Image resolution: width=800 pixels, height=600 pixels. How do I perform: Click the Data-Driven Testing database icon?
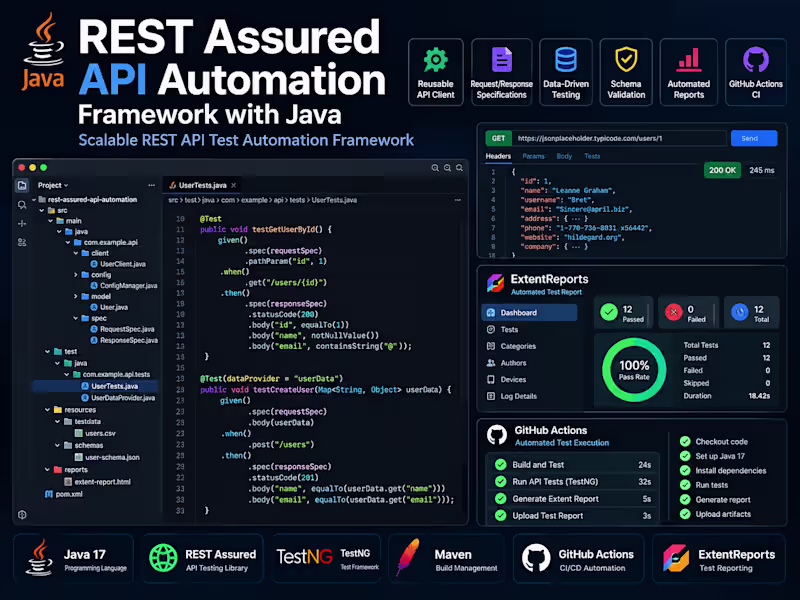point(566,60)
